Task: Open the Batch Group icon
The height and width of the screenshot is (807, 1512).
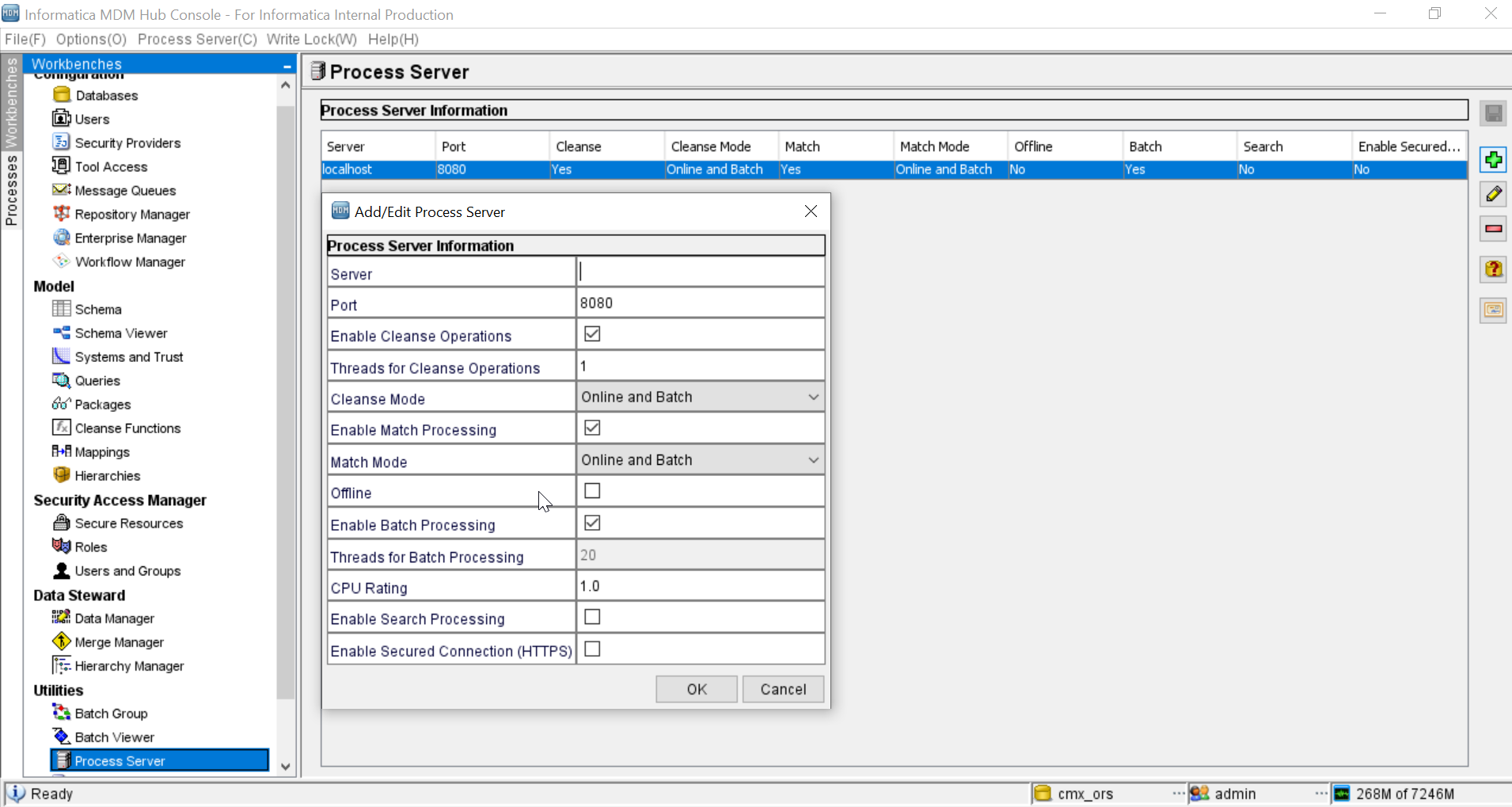Action: click(x=62, y=713)
